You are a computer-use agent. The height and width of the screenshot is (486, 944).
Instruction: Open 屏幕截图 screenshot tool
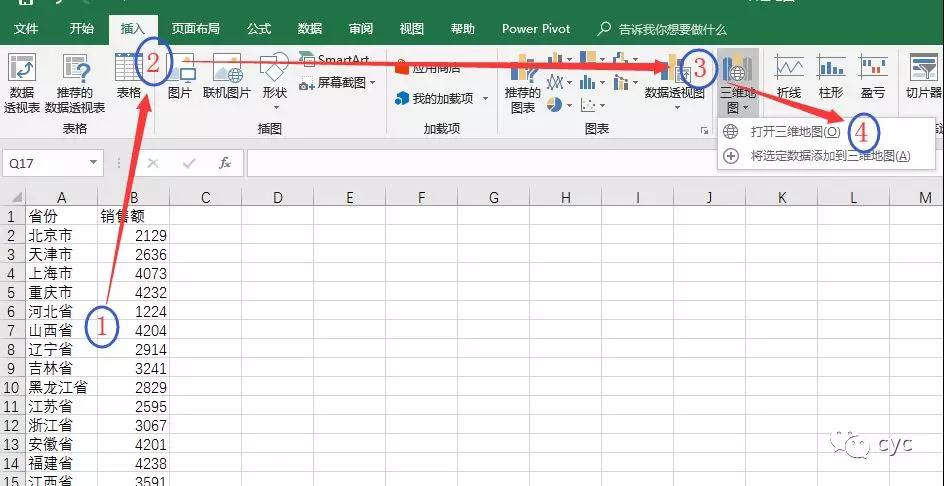click(337, 83)
